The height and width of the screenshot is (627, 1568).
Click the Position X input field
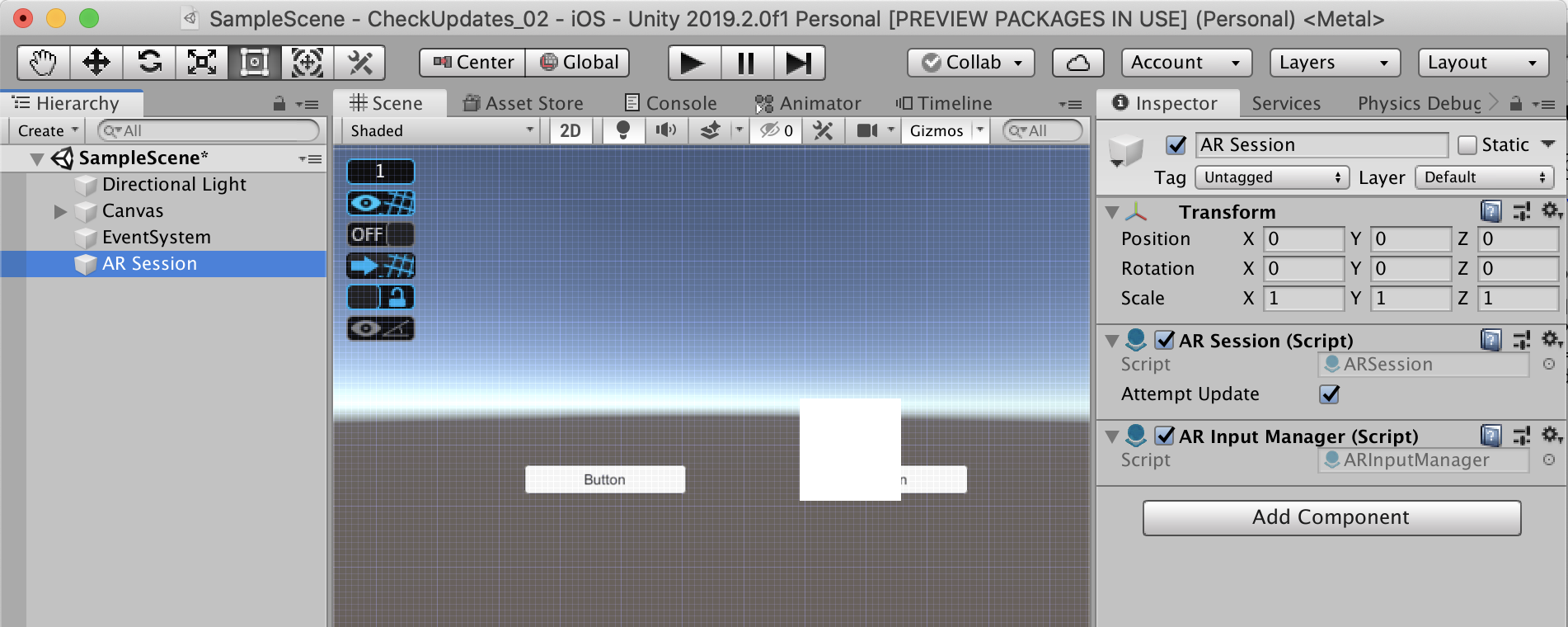(x=1303, y=239)
